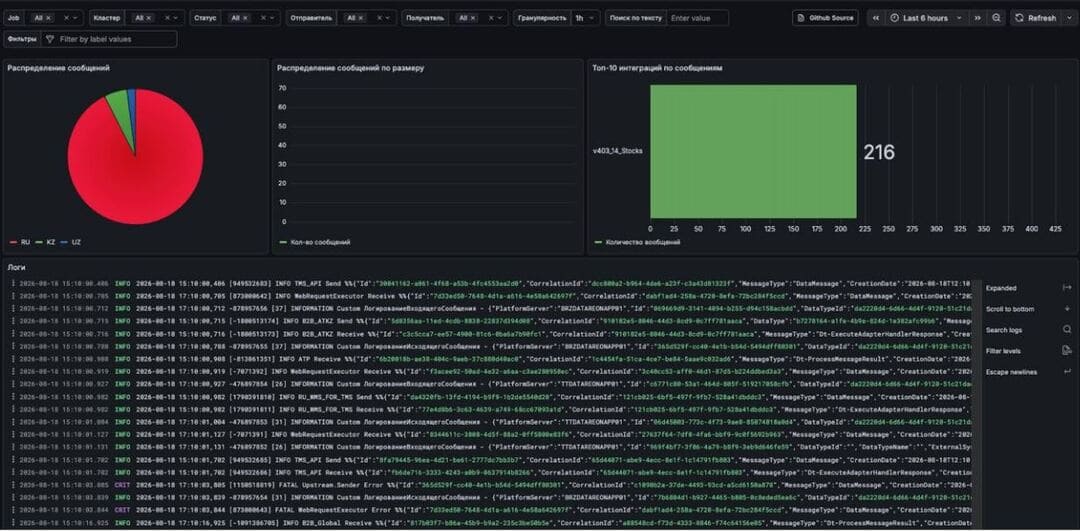The height and width of the screenshot is (531, 1080).
Task: Click the v403_14_Stocks green bar
Action: [753, 152]
